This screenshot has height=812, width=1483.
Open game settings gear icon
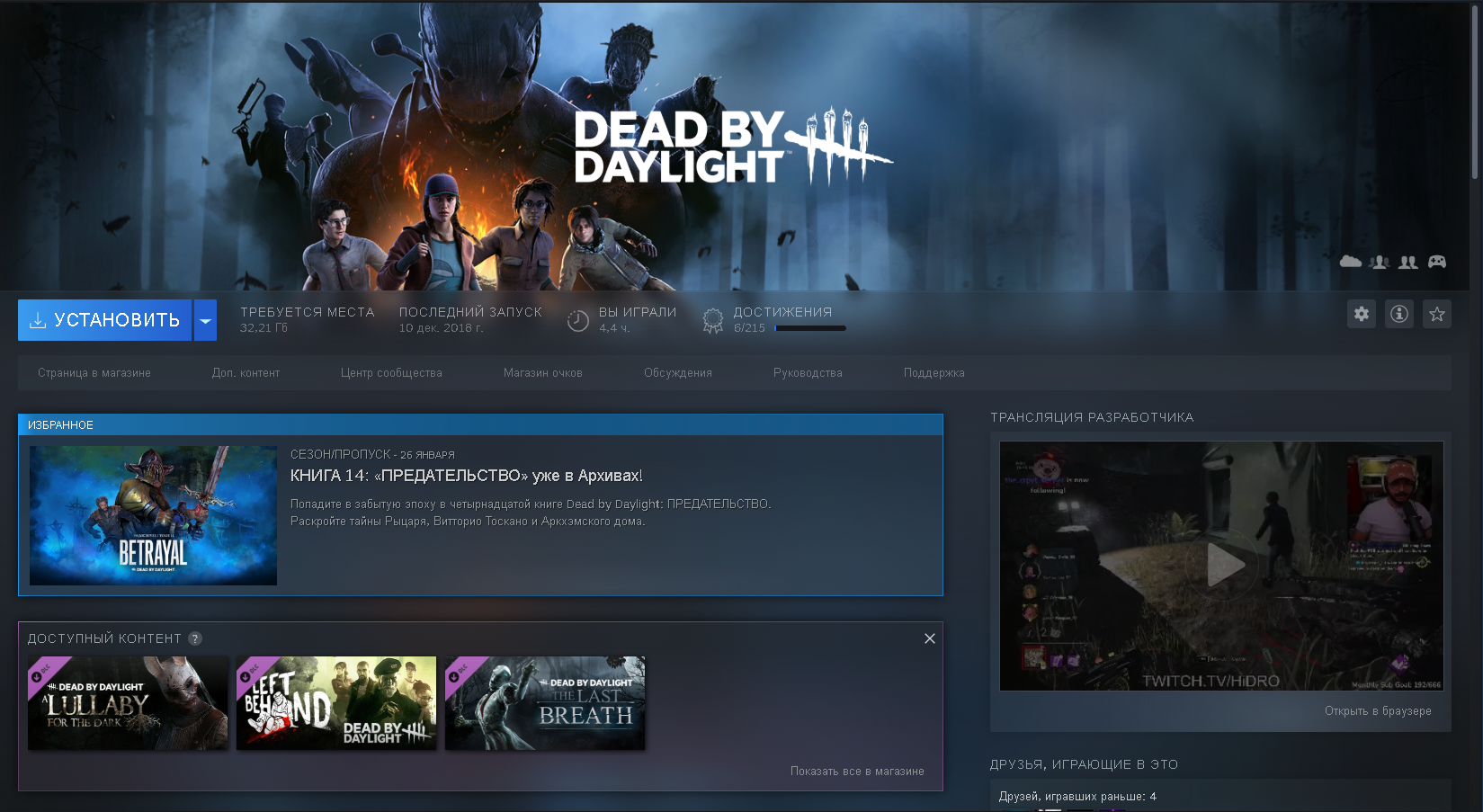point(1362,314)
